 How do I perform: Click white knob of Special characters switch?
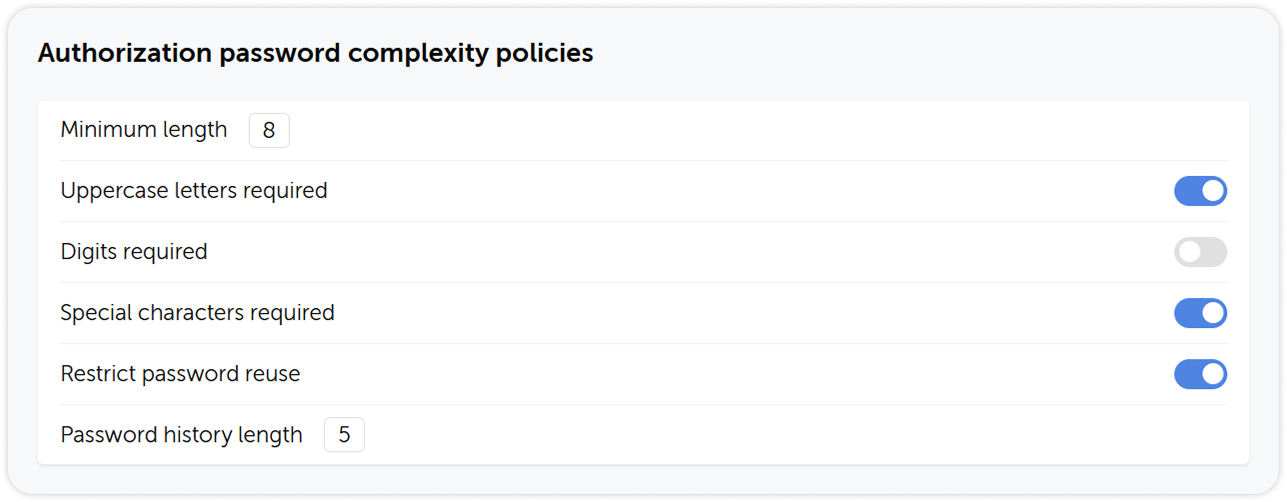pyautogui.click(x=1213, y=313)
